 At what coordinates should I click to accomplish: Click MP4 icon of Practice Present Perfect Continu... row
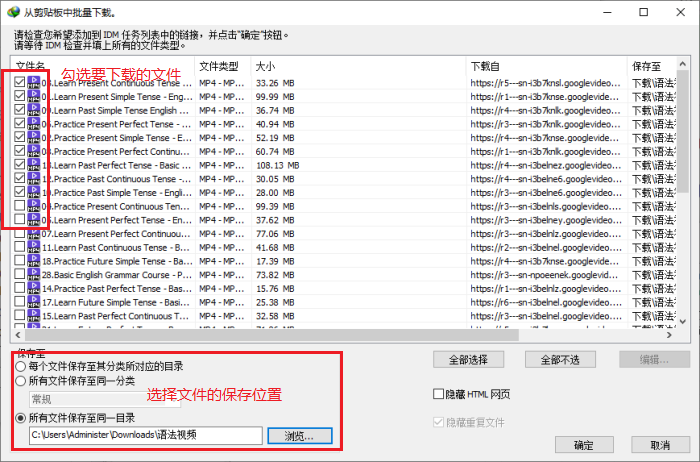pyautogui.click(x=33, y=151)
